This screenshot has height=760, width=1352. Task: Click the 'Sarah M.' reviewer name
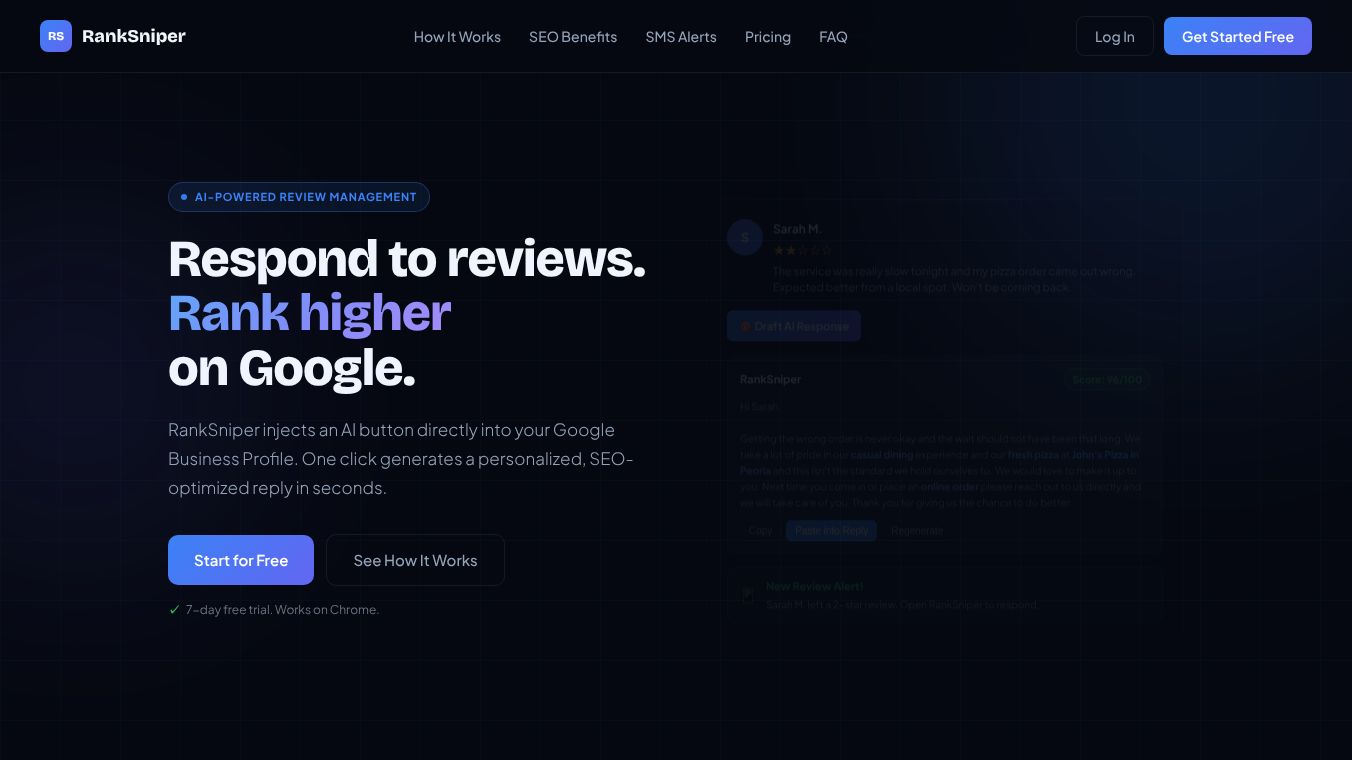pos(797,229)
